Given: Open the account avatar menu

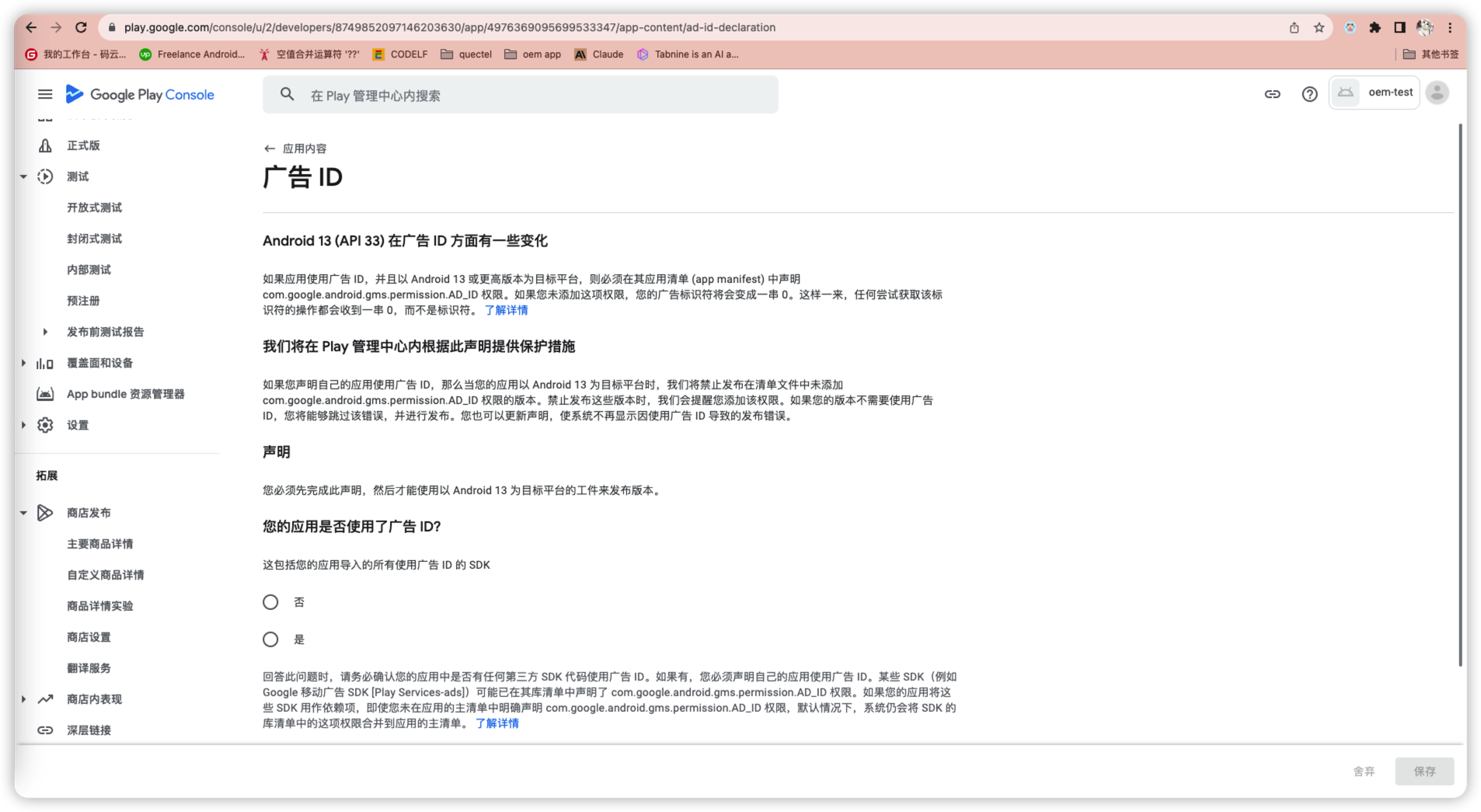Looking at the screenshot, I should click(1437, 92).
